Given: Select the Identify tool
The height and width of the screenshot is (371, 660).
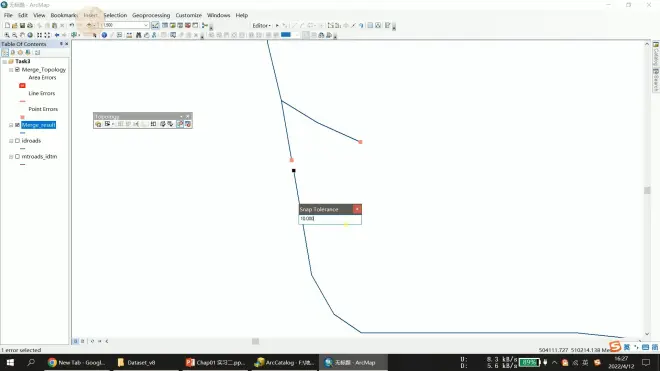Looking at the screenshot, I should [104, 35].
